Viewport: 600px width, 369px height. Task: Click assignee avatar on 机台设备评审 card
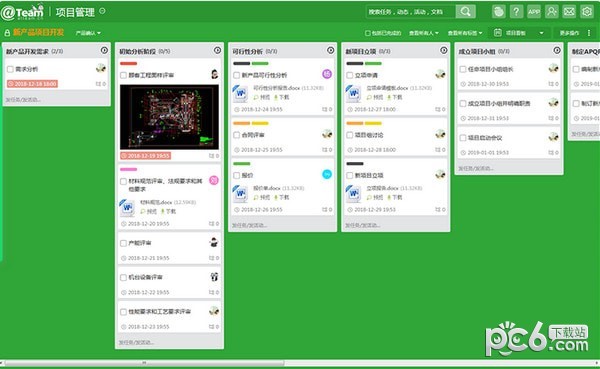coord(214,277)
